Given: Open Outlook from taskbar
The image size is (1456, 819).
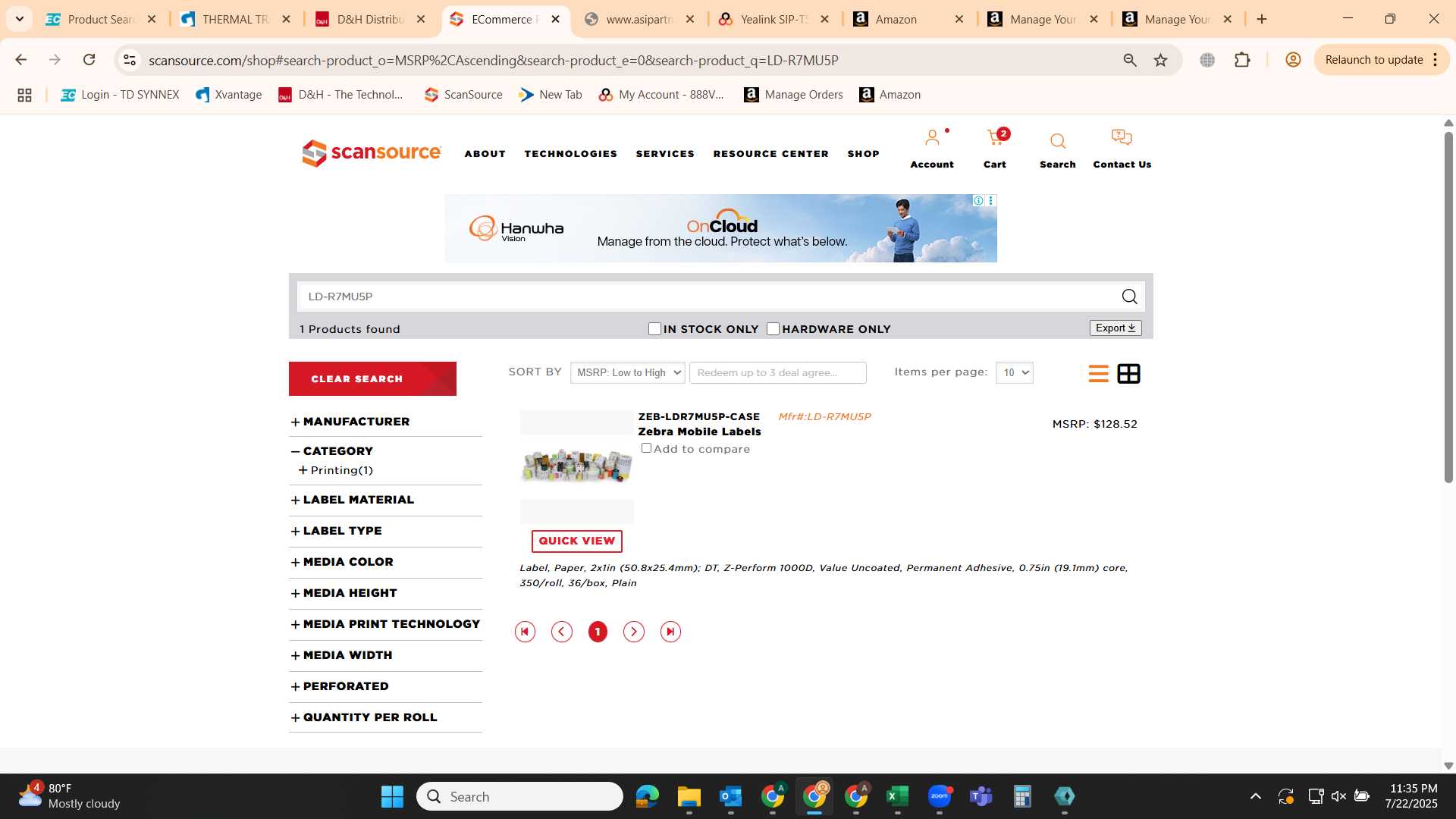Looking at the screenshot, I should coord(730,796).
